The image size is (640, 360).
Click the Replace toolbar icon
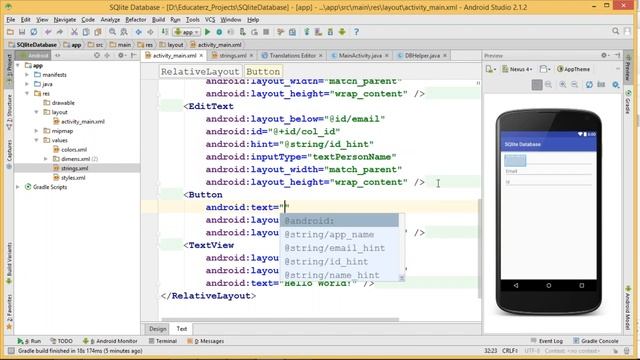[x=124, y=32]
